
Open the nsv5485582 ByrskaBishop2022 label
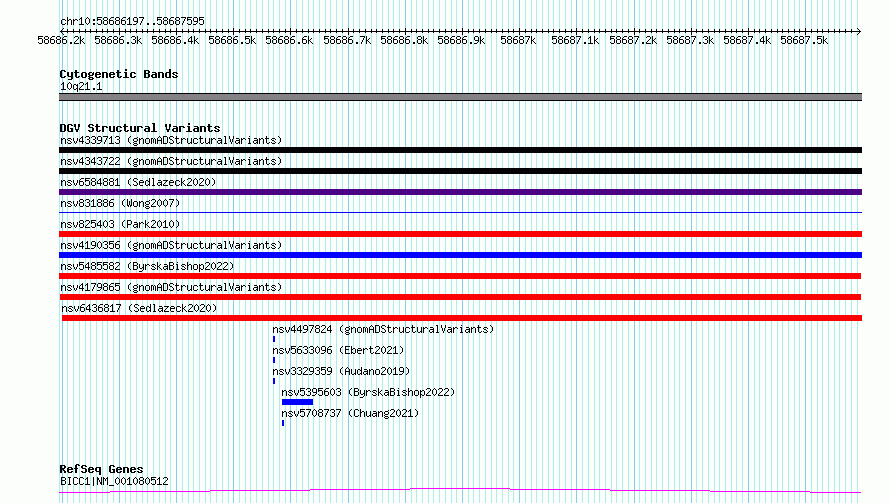(147, 266)
